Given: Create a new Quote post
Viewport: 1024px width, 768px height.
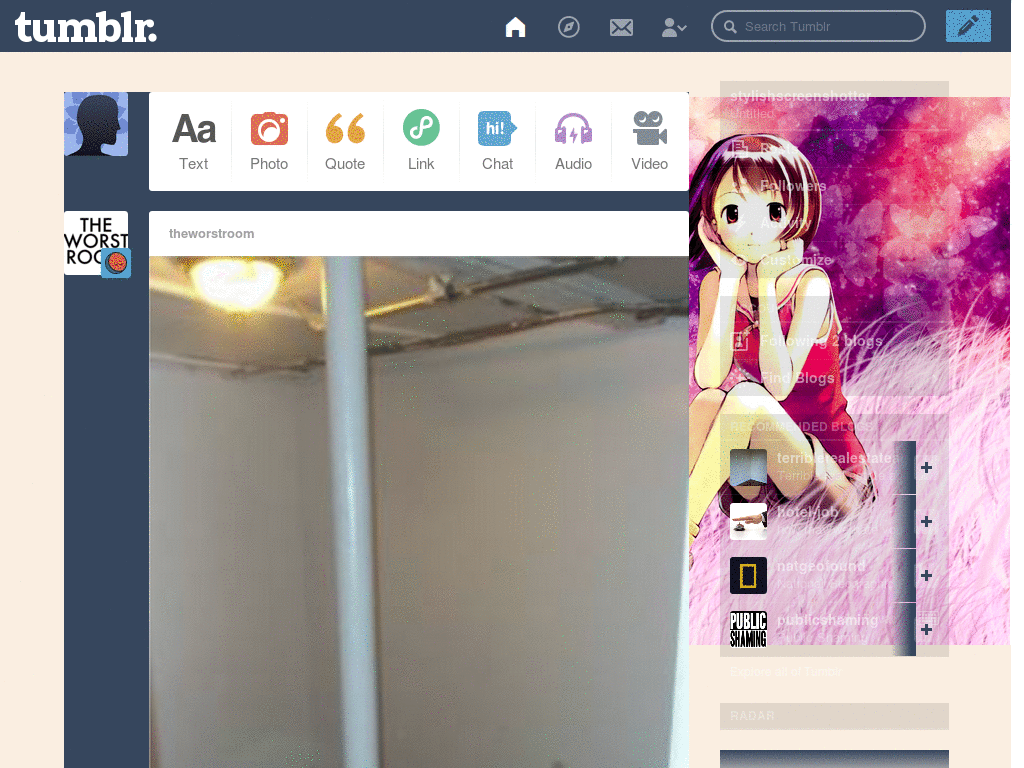Looking at the screenshot, I should pyautogui.click(x=345, y=142).
